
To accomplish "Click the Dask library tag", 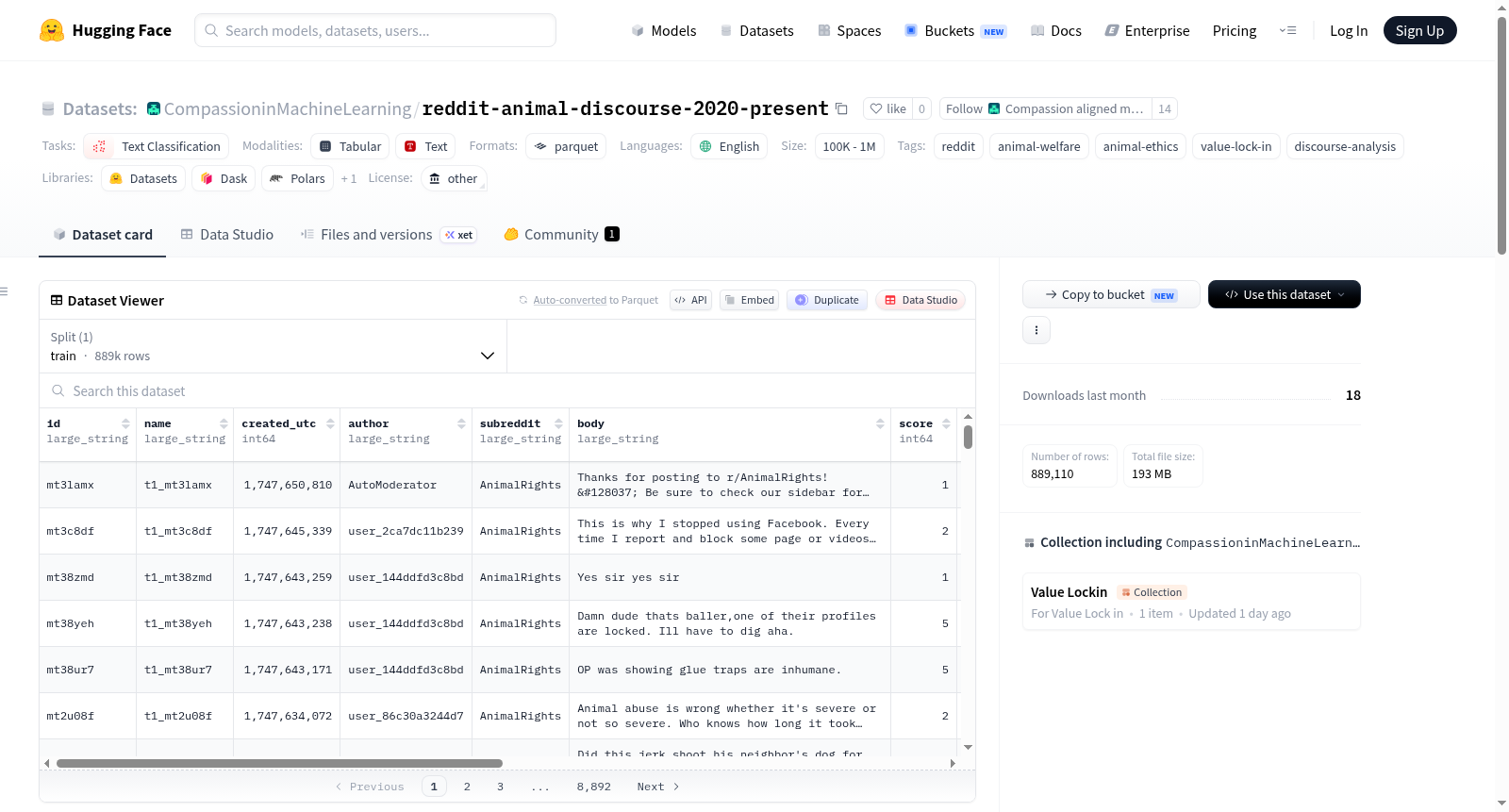I will 224,178.
